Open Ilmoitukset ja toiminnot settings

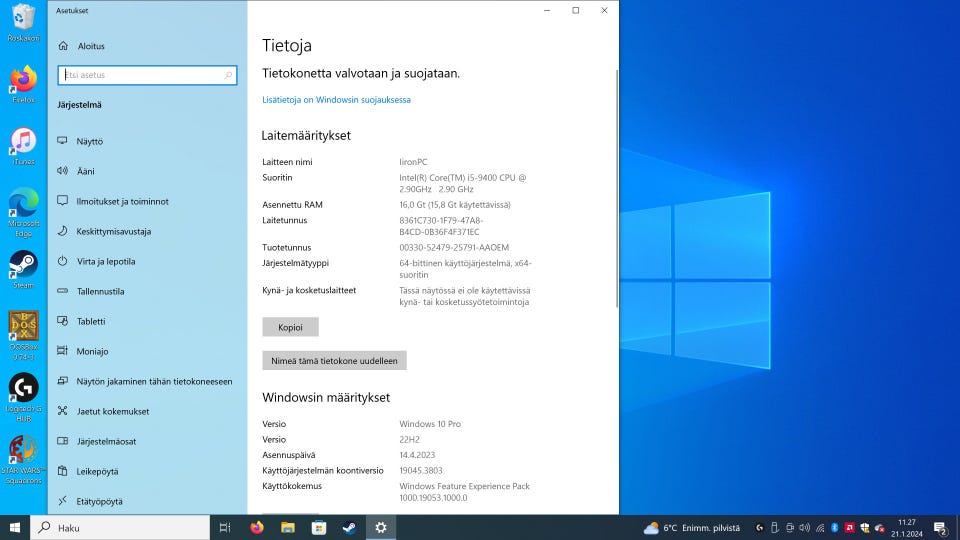click(x=122, y=201)
